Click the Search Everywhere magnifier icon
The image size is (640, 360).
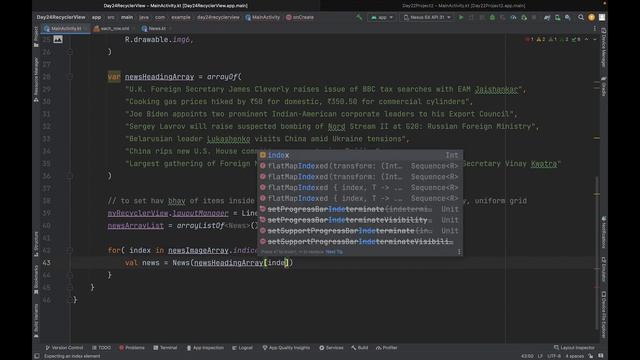581,18
